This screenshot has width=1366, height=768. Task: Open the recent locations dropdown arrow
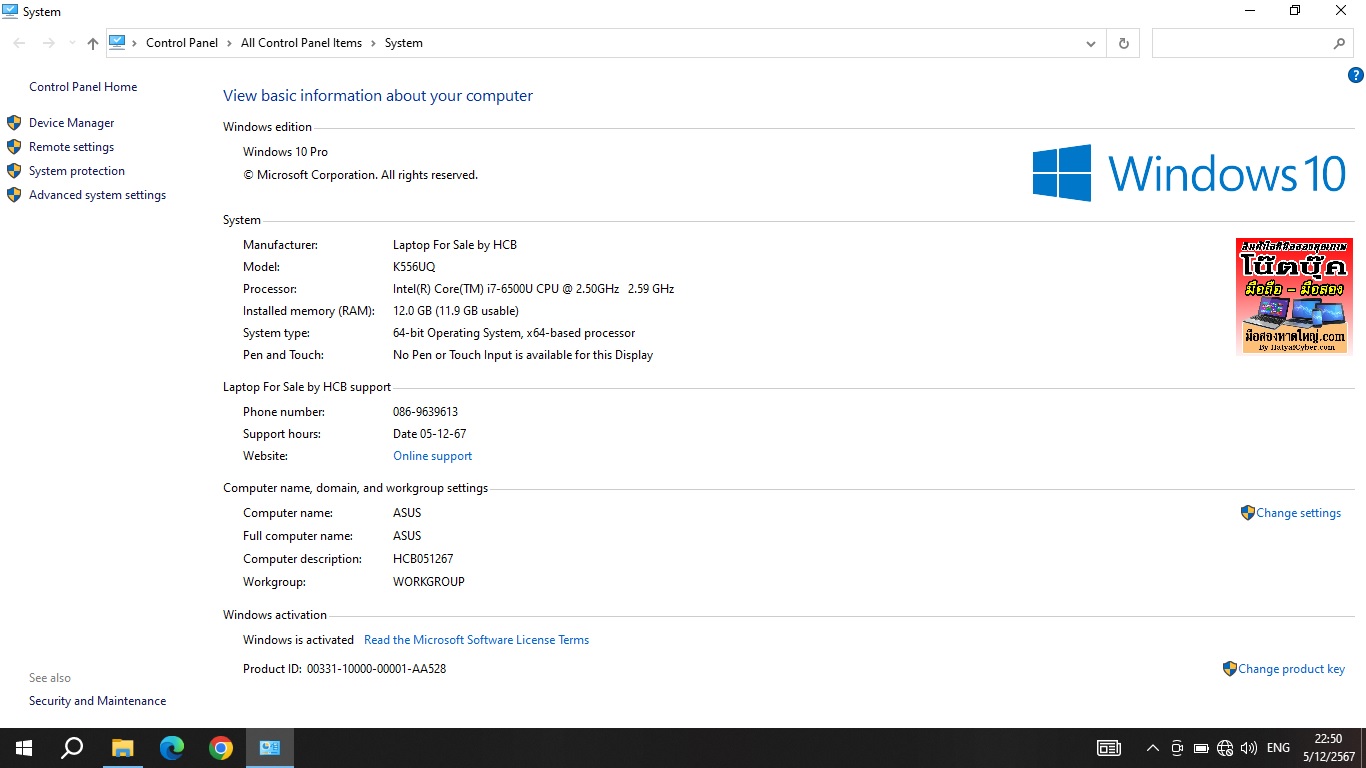click(x=72, y=43)
